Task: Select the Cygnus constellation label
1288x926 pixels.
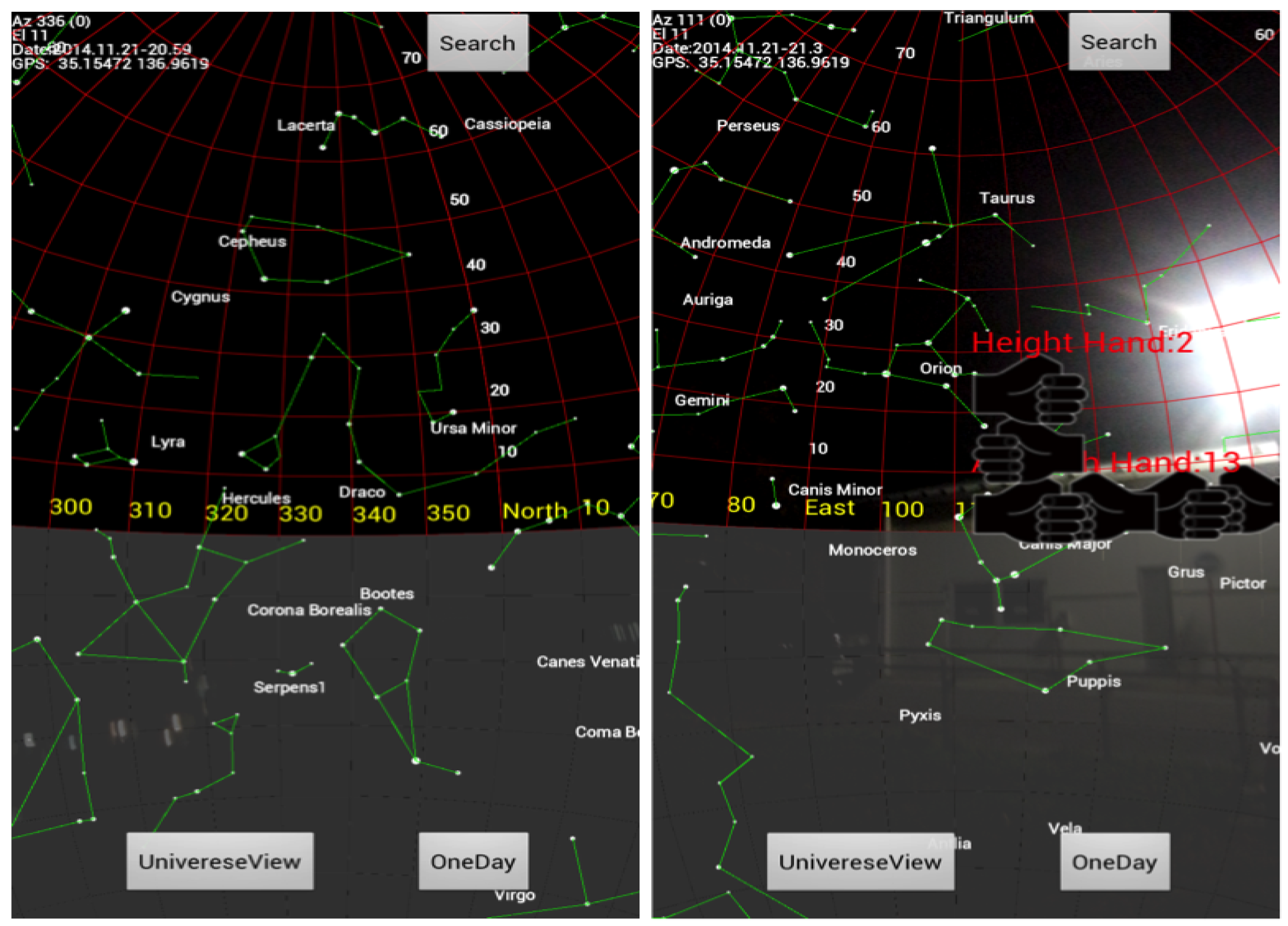Action: [x=200, y=297]
